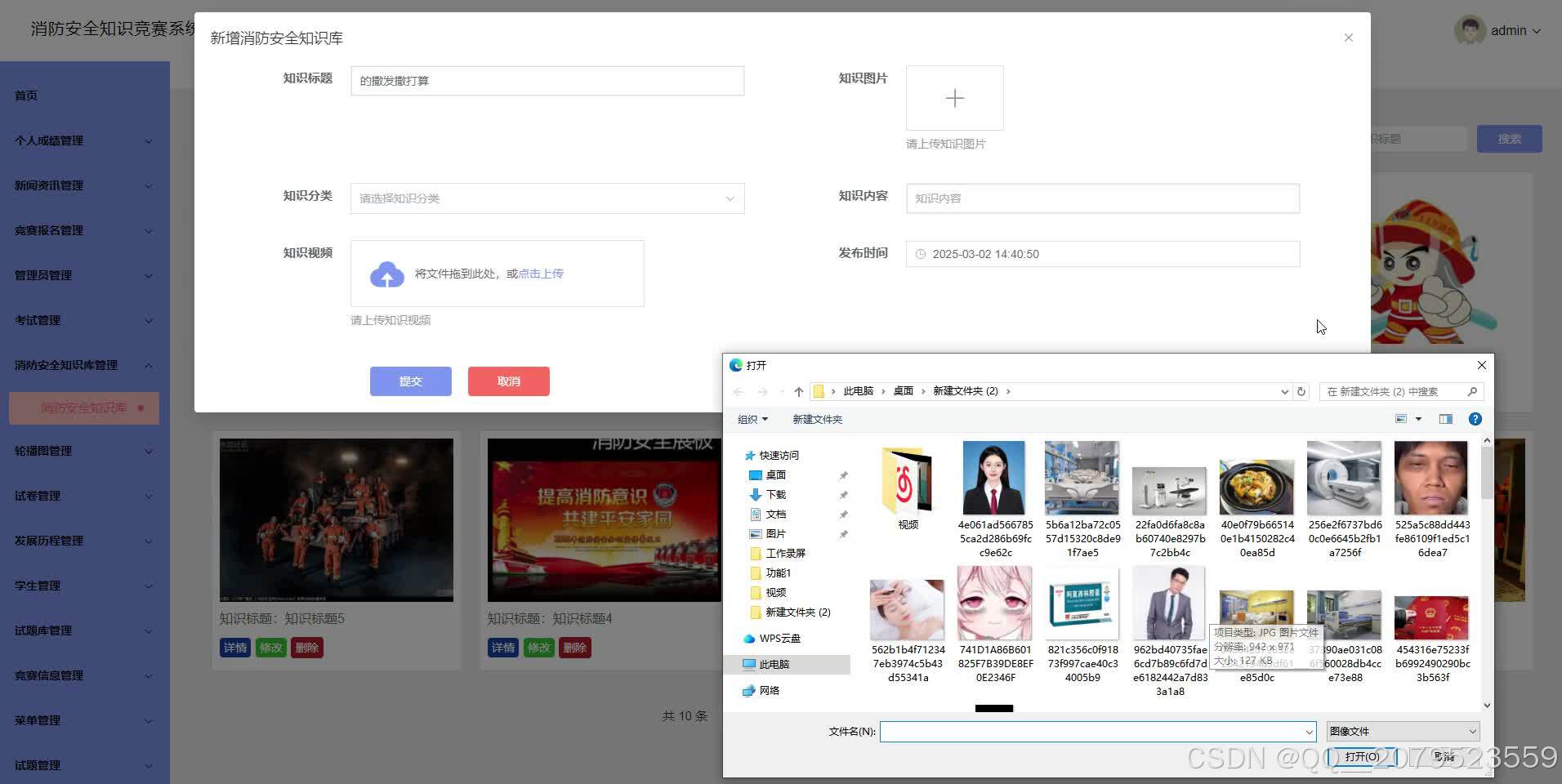Viewport: 1562px width, 784px height.
Task: Click the preview pane icon in the Open dialog
Action: tap(1445, 419)
